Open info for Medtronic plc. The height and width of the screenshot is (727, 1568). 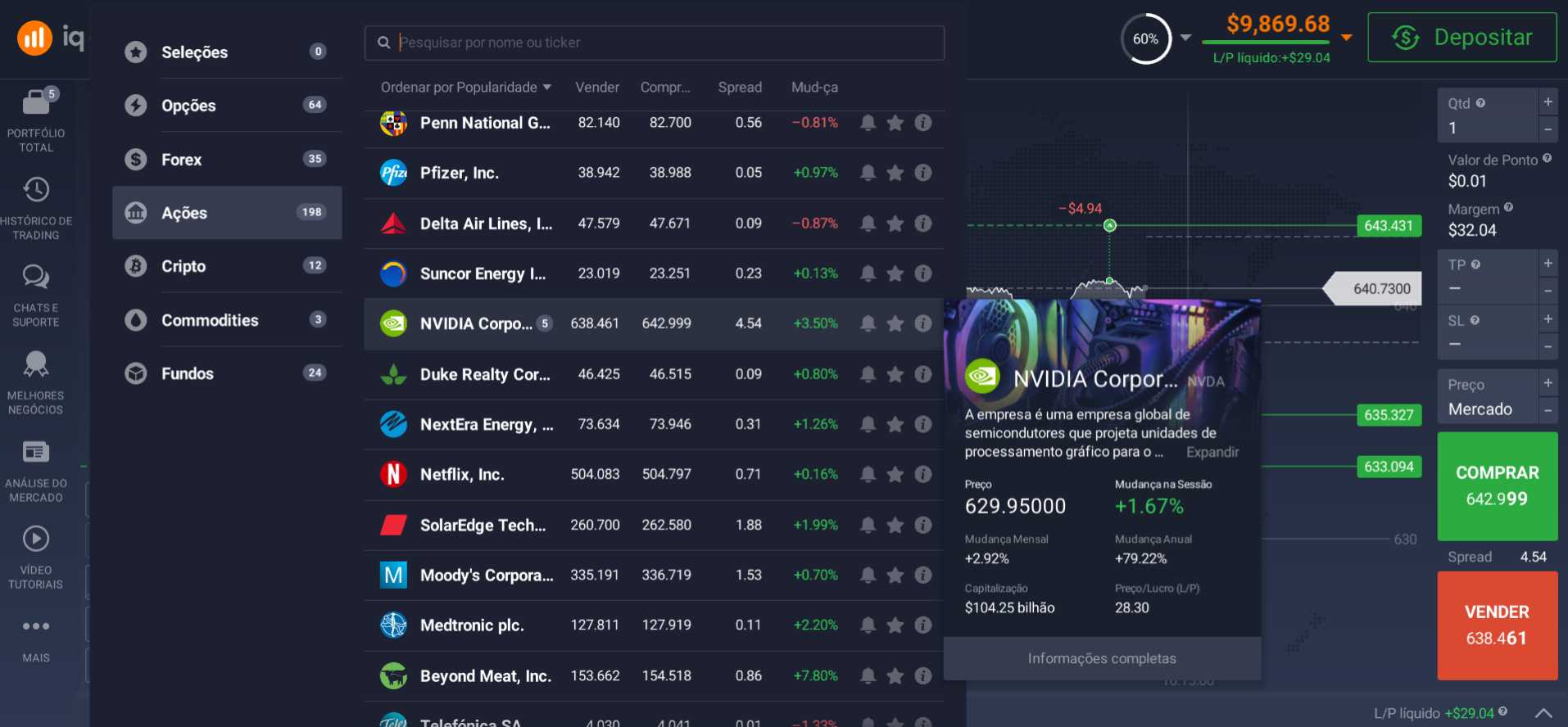coord(923,625)
